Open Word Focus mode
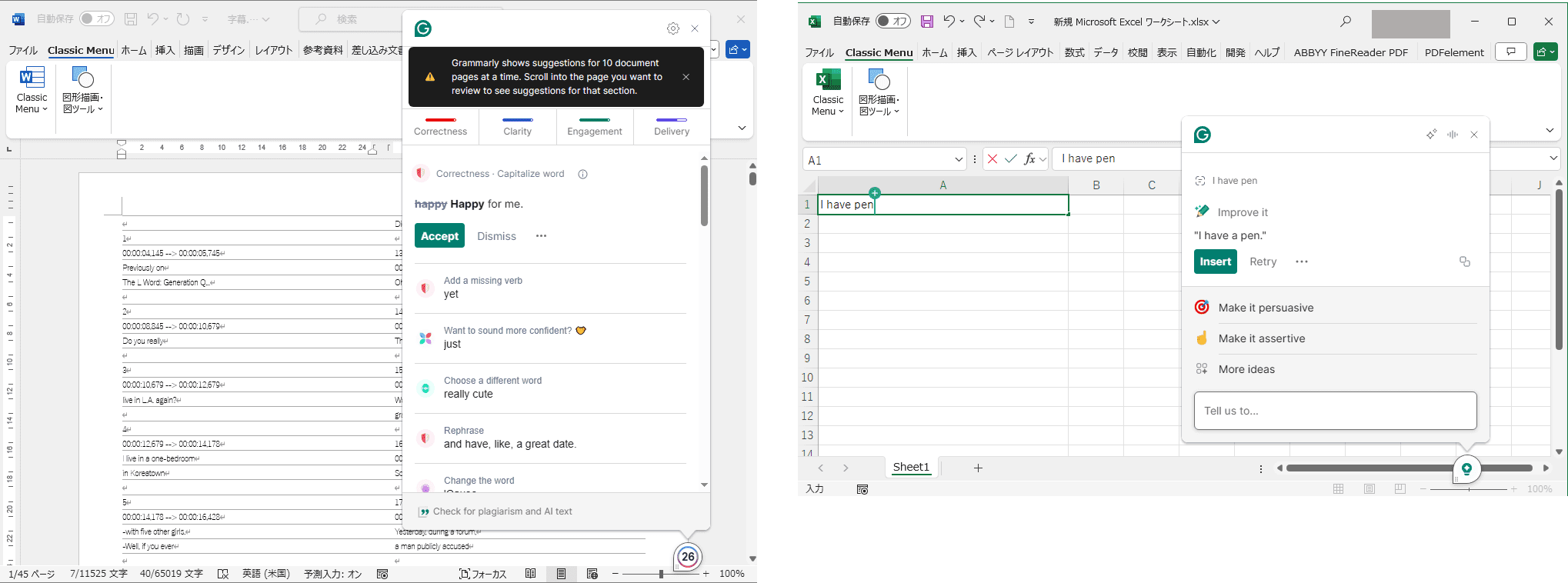This screenshot has width=1568, height=583. (483, 574)
